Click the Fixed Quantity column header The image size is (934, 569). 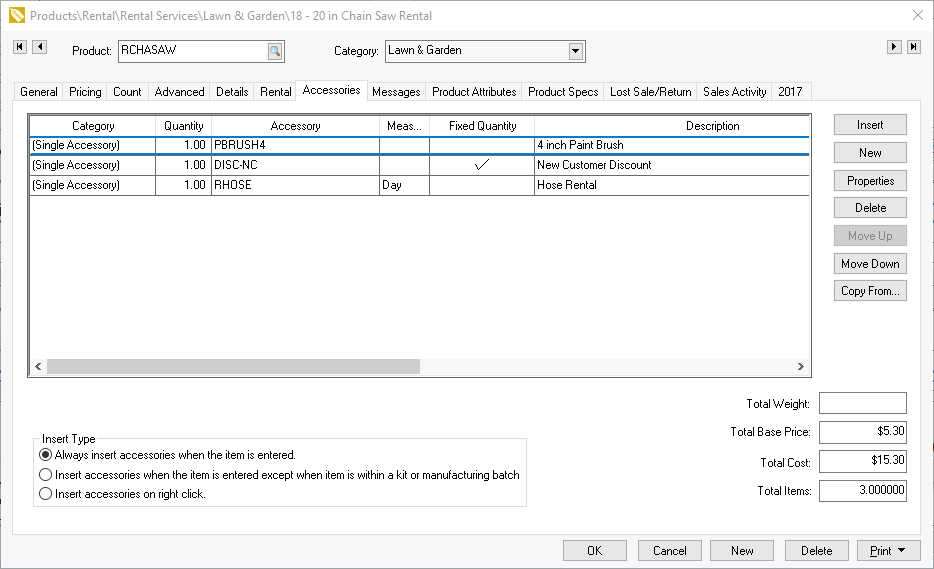click(482, 126)
